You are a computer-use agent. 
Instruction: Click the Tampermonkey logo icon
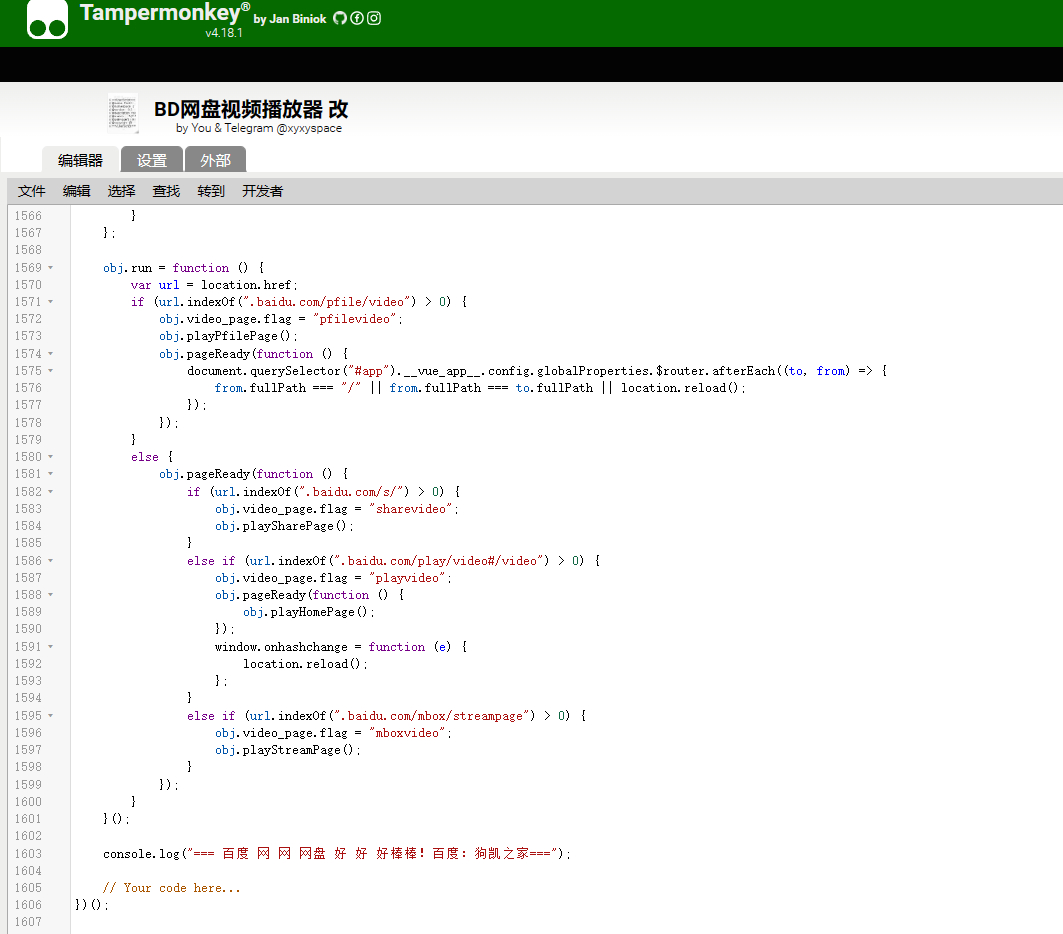pyautogui.click(x=47, y=19)
